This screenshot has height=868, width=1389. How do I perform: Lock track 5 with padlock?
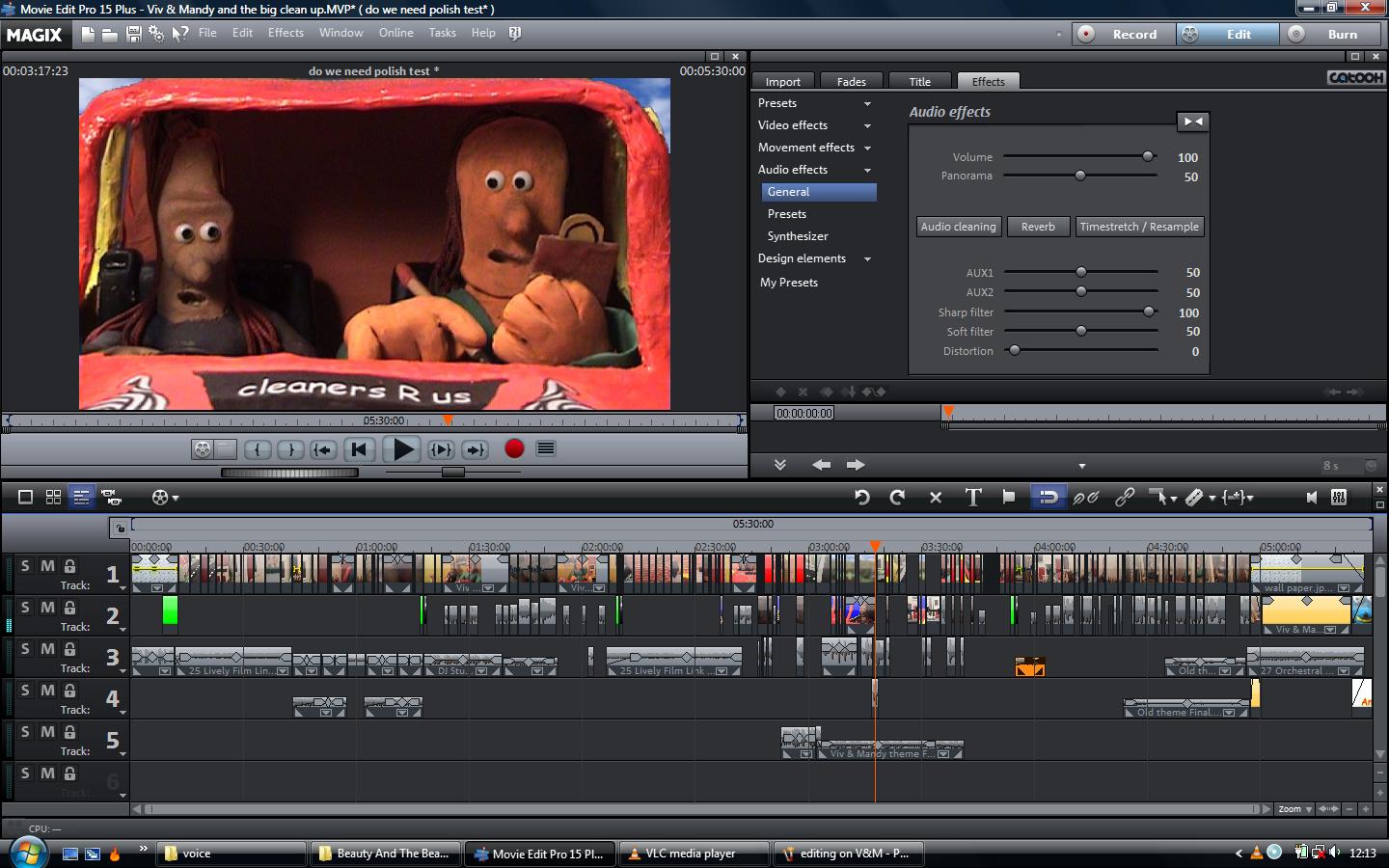(x=69, y=732)
